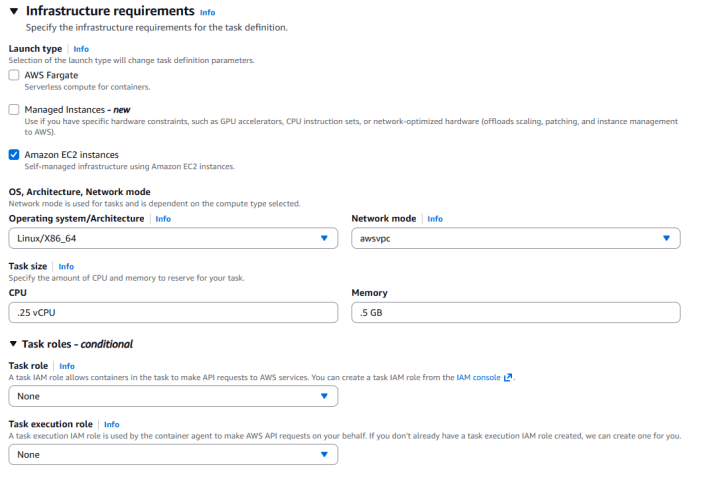
Task: Uncheck Amazon EC2 instances checkbox
Action: click(x=14, y=155)
